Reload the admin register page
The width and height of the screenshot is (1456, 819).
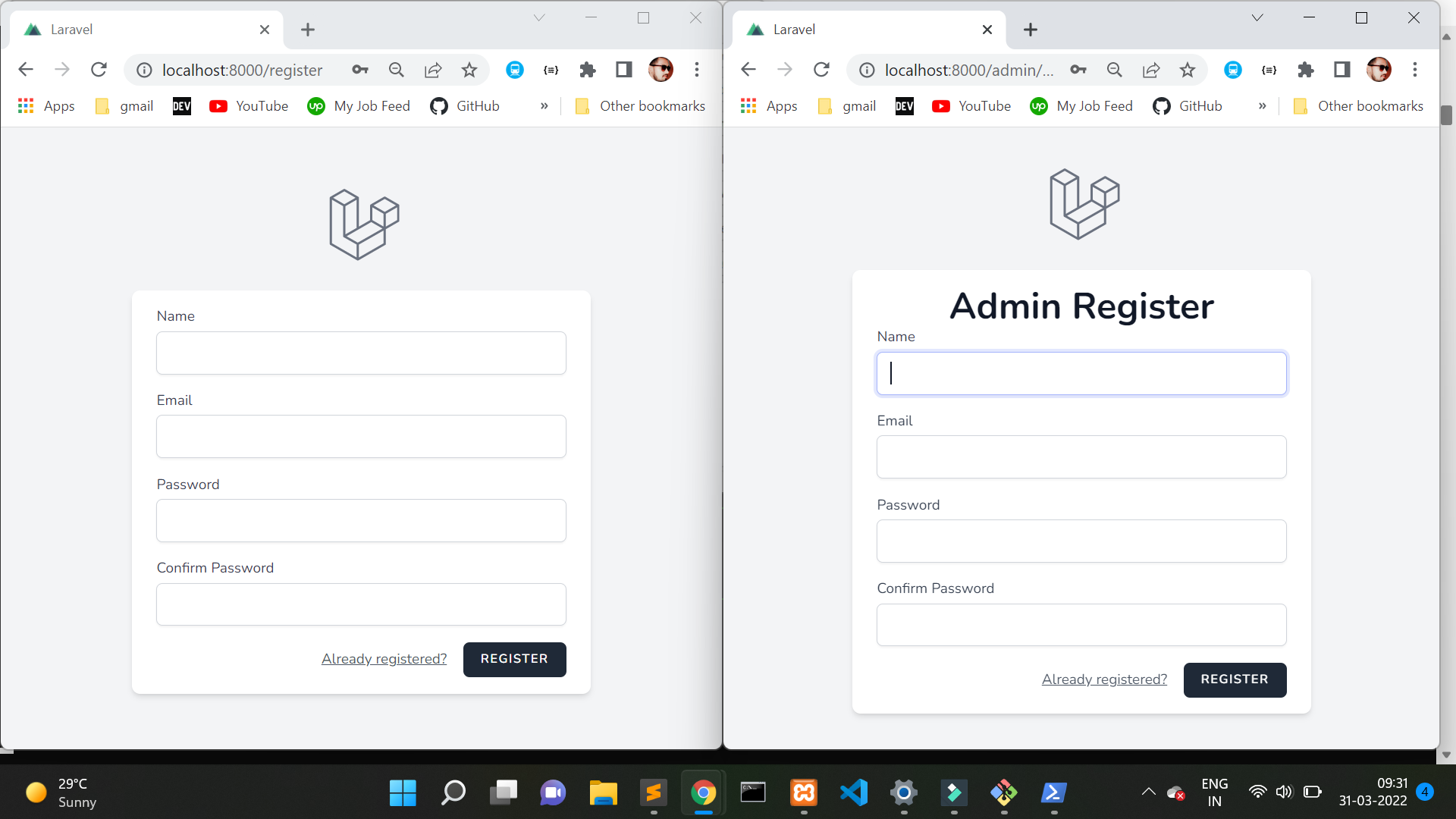pos(821,70)
